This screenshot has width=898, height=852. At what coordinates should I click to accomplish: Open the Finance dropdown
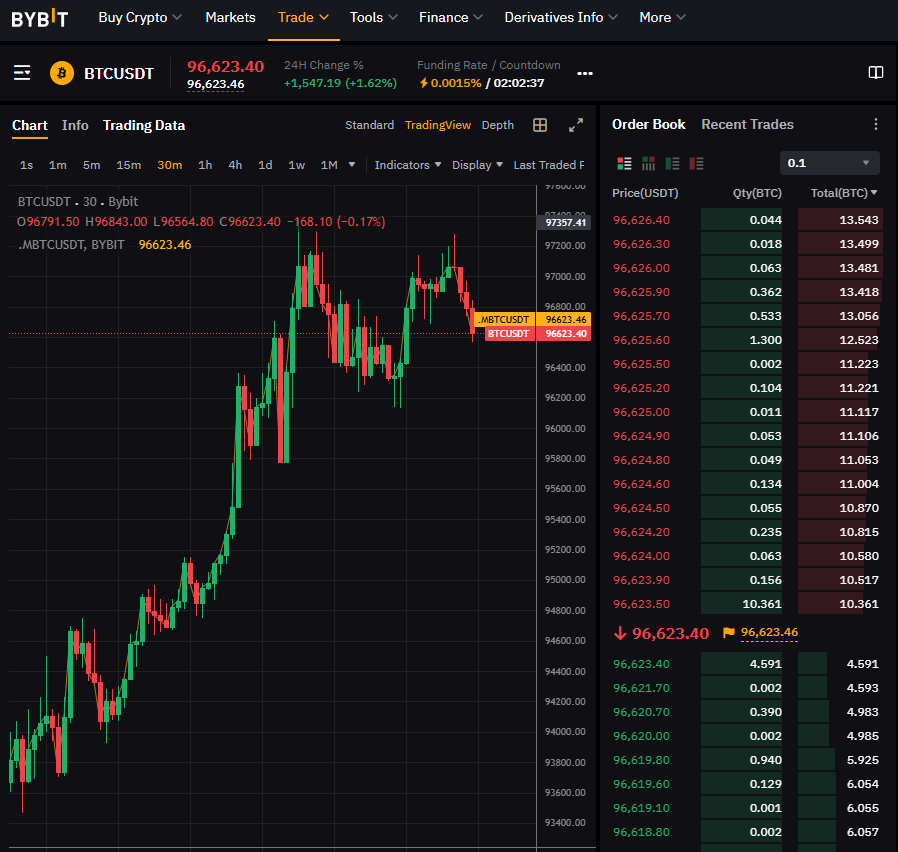(x=451, y=18)
